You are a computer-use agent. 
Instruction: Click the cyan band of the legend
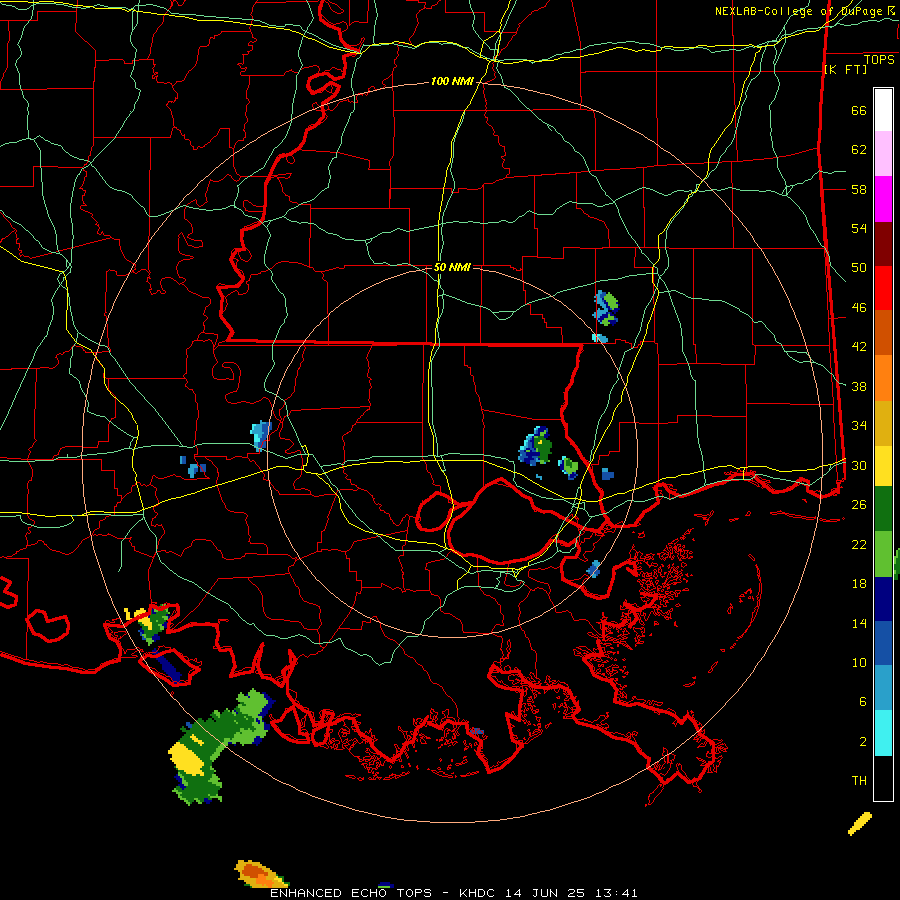click(883, 733)
